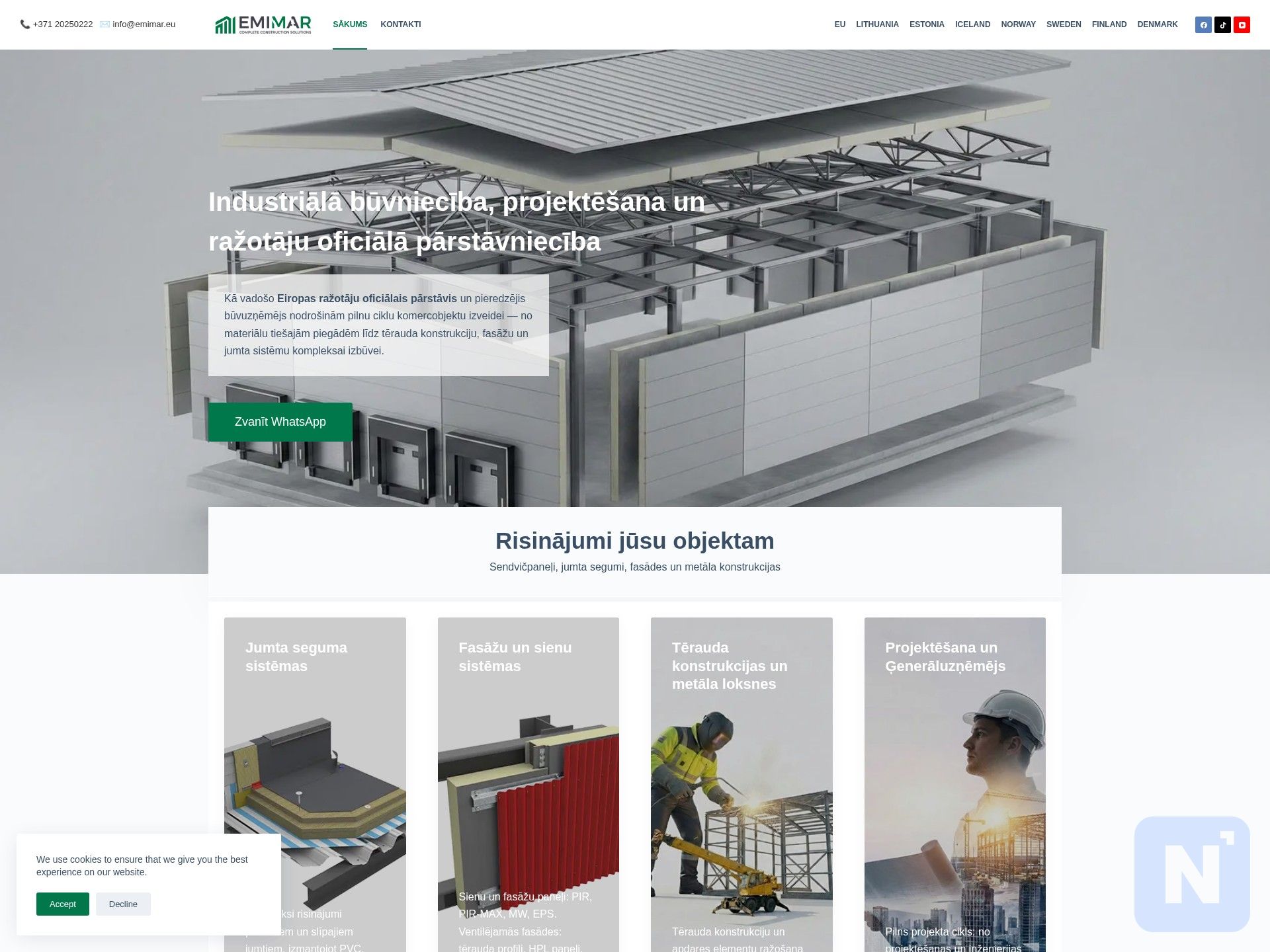Select the Estonia region link
Screen dimensions: 1270x952
coord(927,24)
